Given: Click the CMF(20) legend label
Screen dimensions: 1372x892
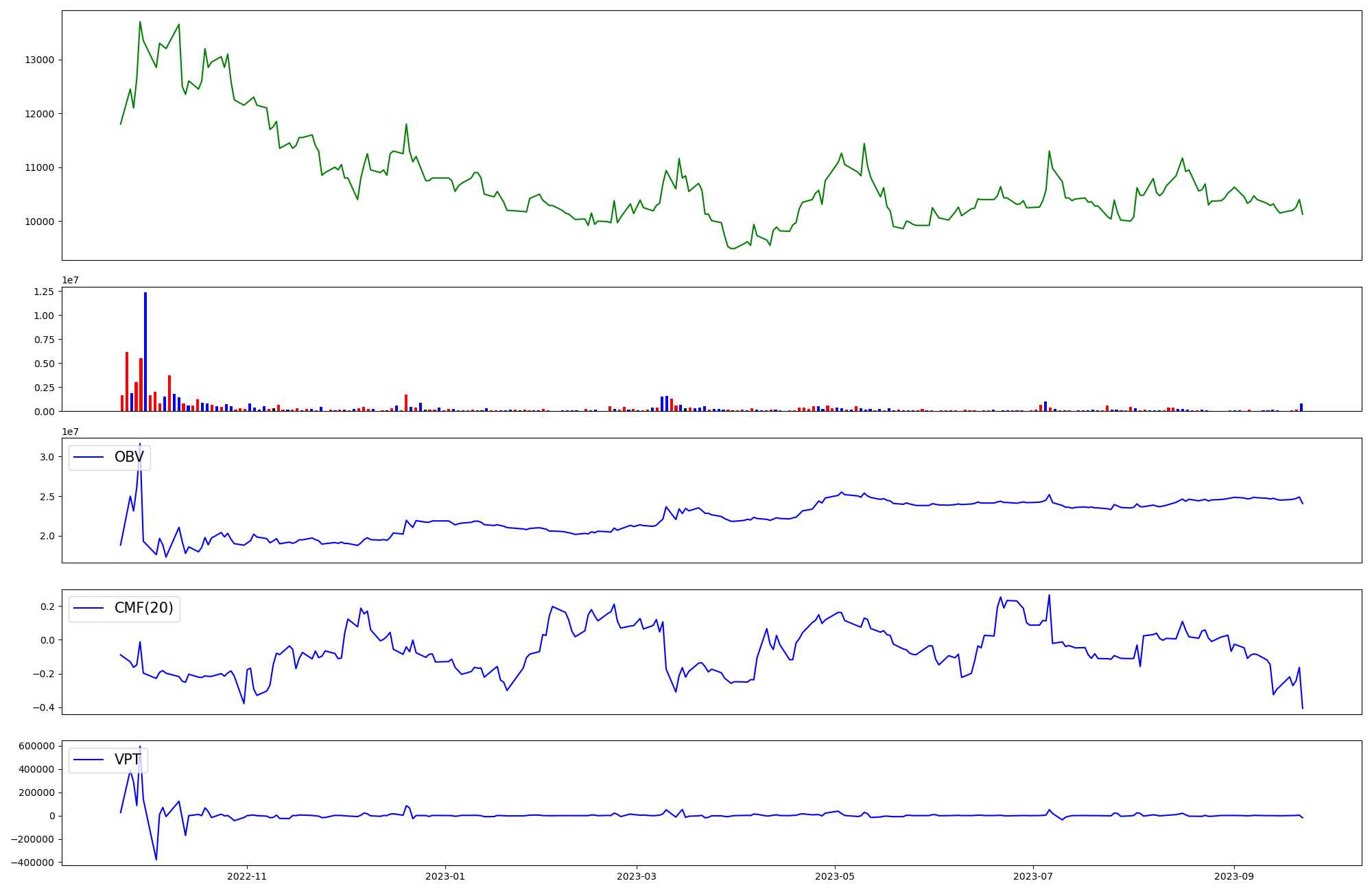Looking at the screenshot, I should point(143,608).
